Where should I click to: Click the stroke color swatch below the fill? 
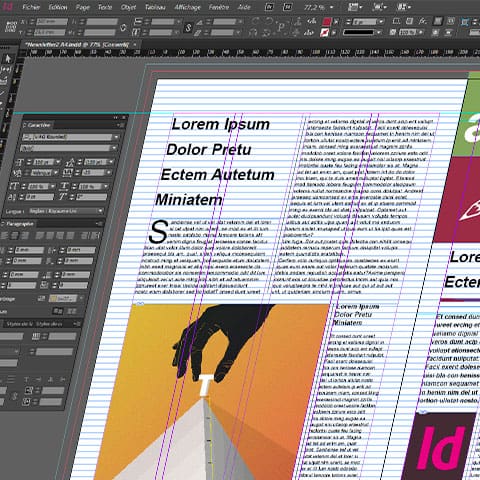pos(324,33)
